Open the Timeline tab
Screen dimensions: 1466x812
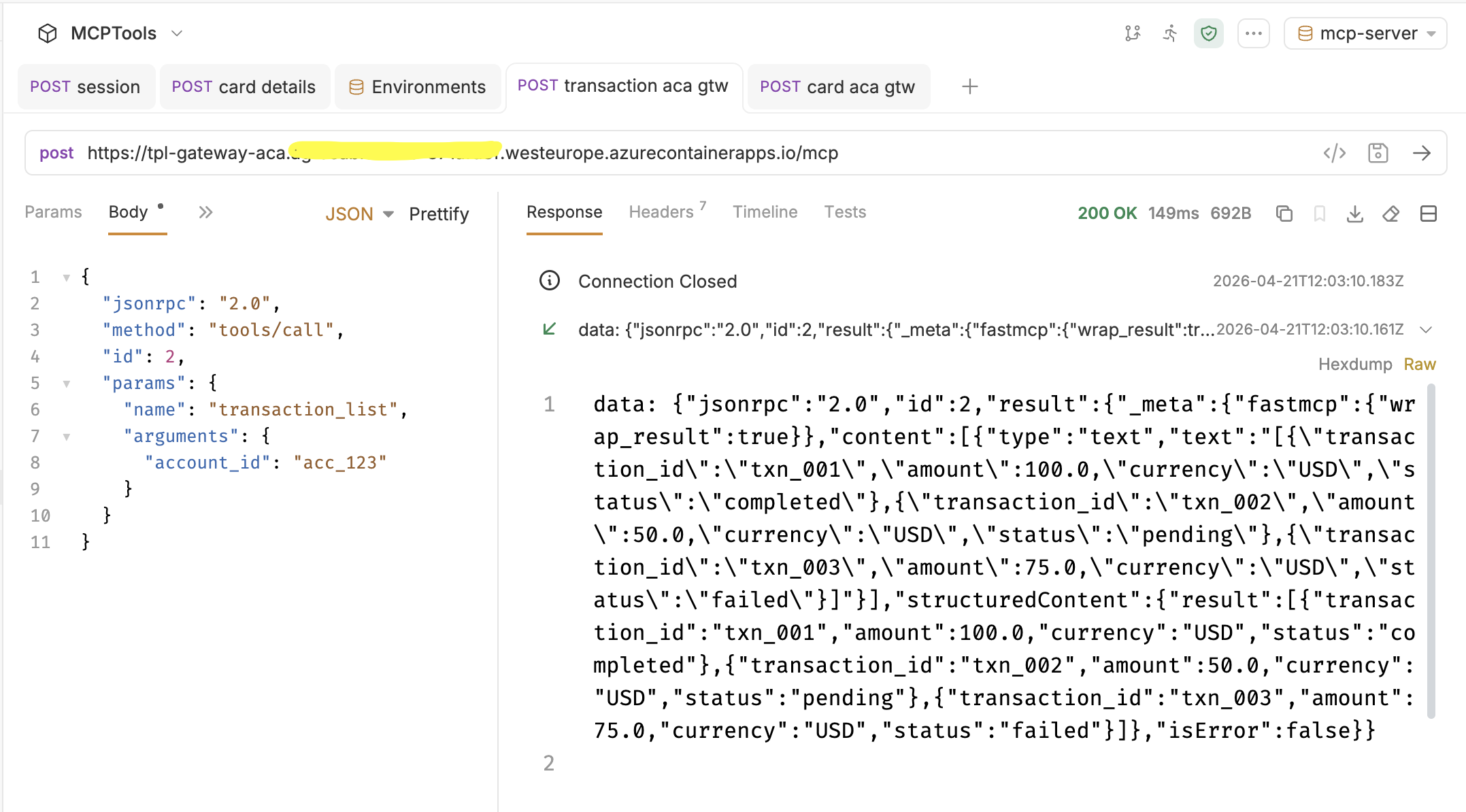coord(765,212)
